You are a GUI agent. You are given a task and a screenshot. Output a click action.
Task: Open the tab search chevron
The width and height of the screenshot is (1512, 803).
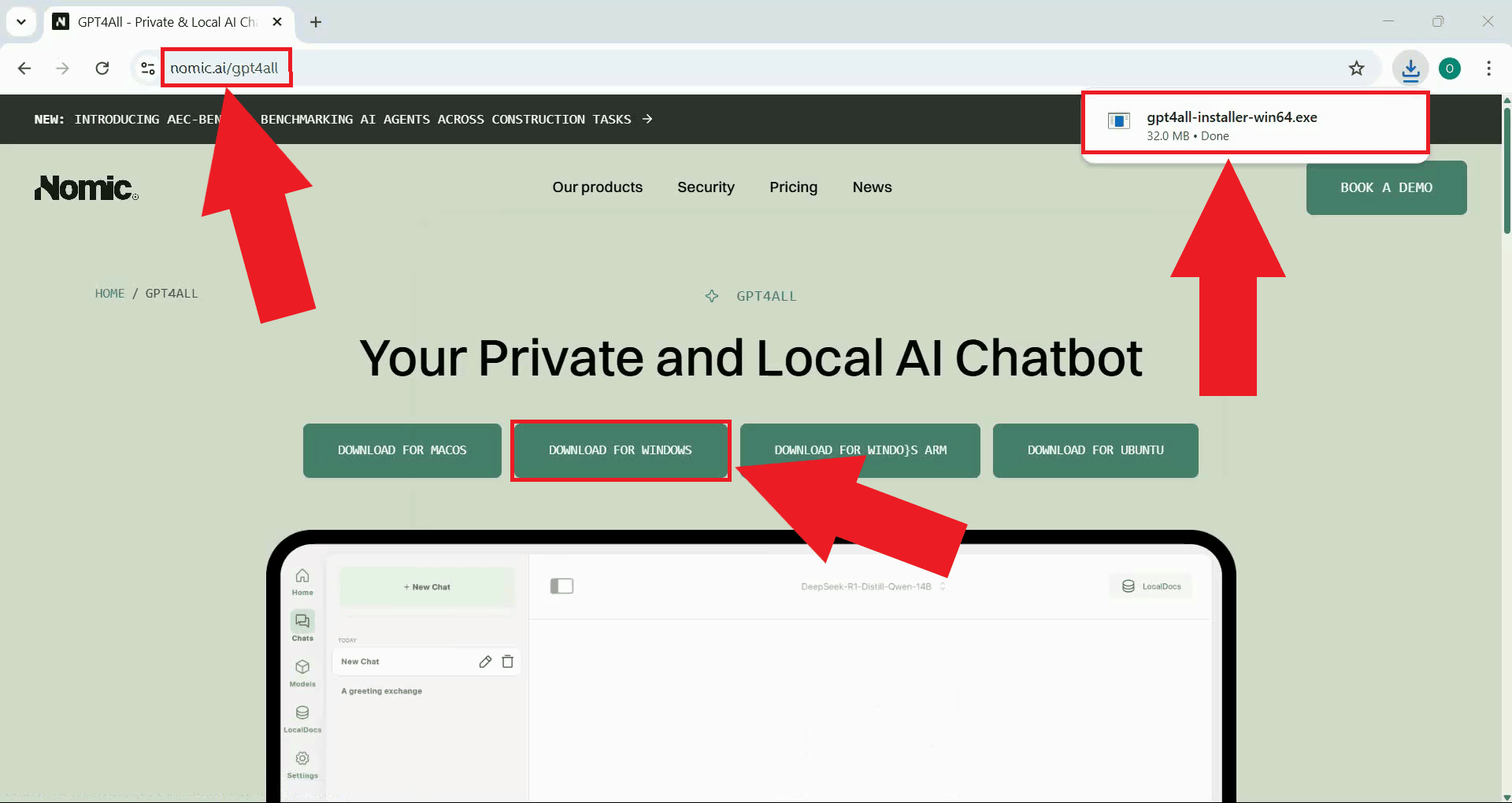pos(21,21)
